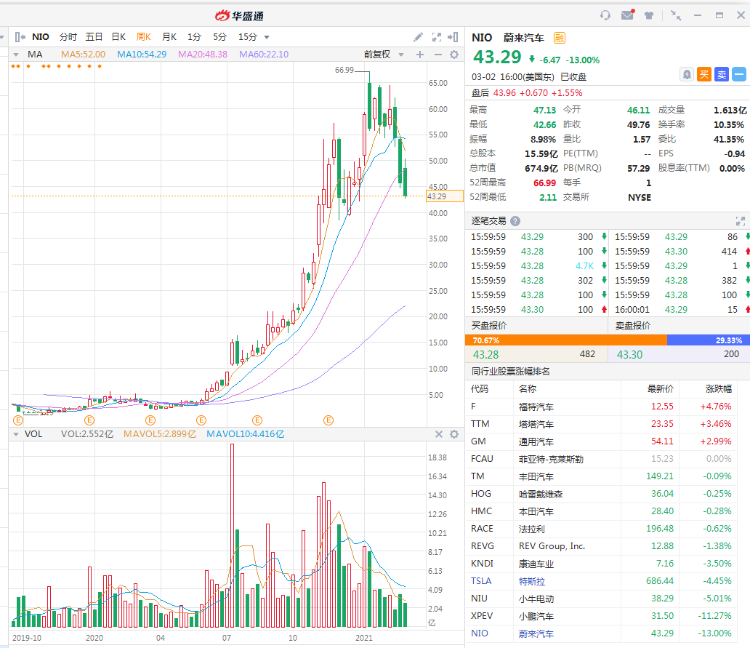Image resolution: width=750 pixels, height=648 pixels.
Task: Click the compact mode shrink arrows icon
Action: [676, 15]
